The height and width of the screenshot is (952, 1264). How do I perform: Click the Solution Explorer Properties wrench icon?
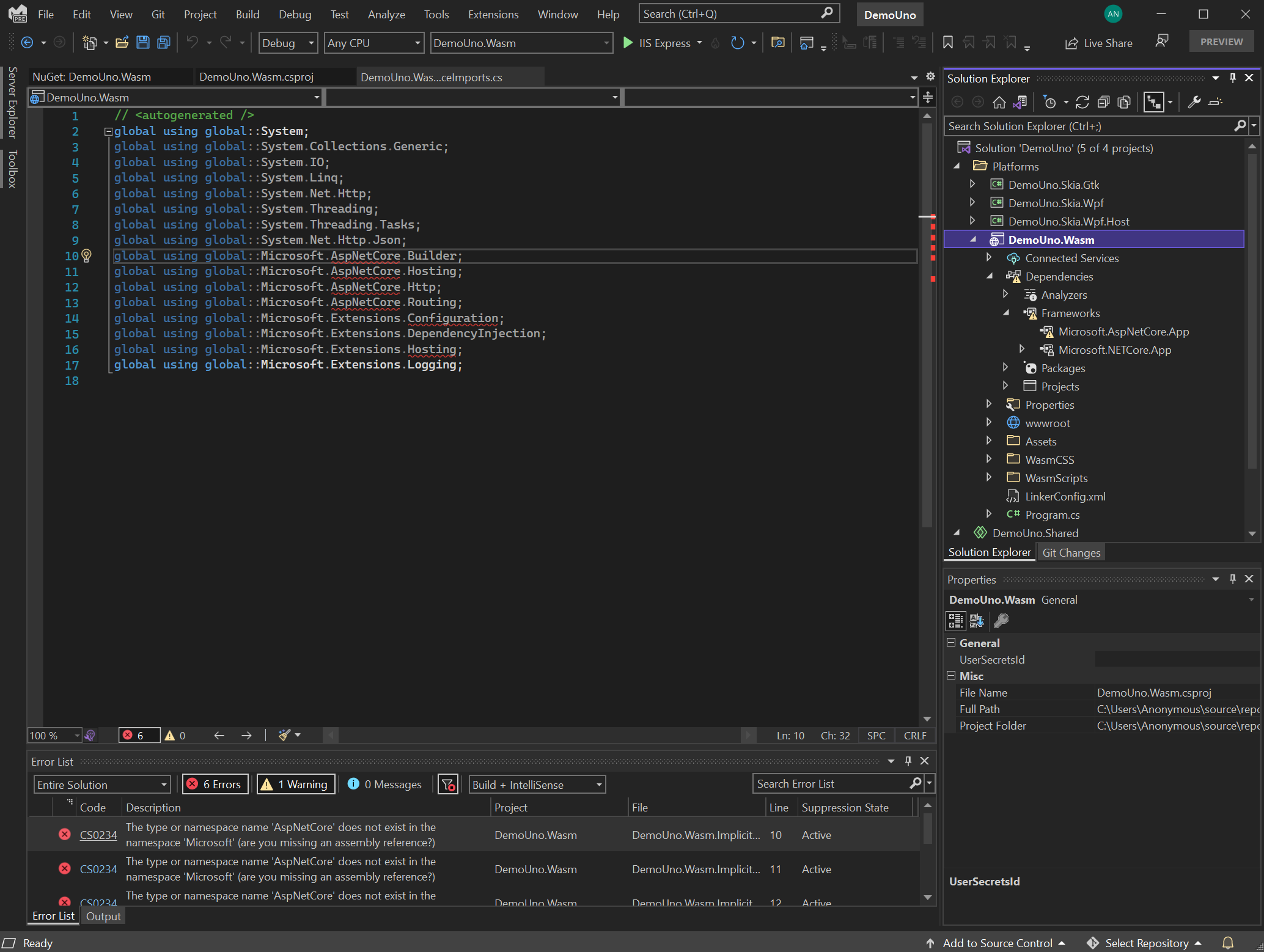(x=1194, y=102)
